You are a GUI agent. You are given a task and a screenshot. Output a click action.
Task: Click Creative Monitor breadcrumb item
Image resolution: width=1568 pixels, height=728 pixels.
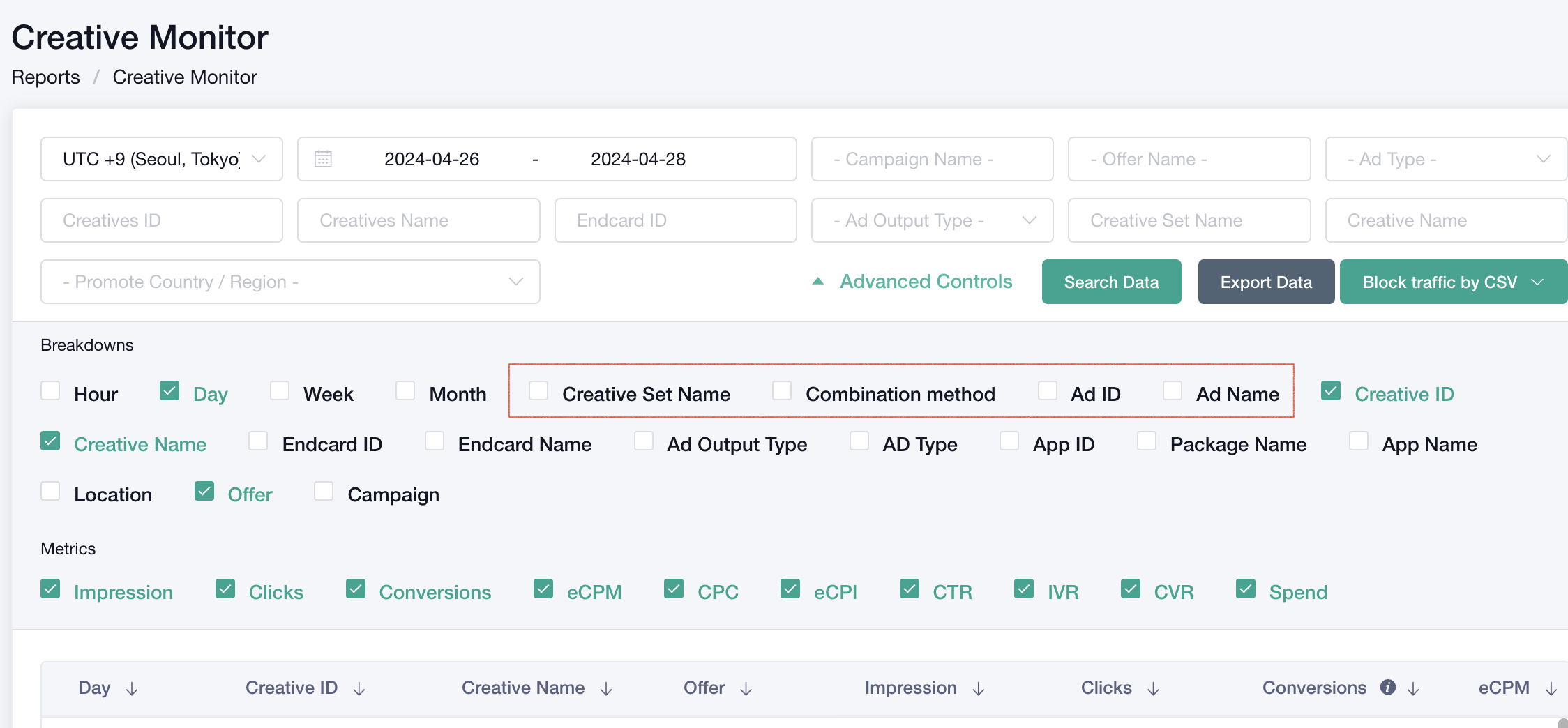[x=185, y=77]
